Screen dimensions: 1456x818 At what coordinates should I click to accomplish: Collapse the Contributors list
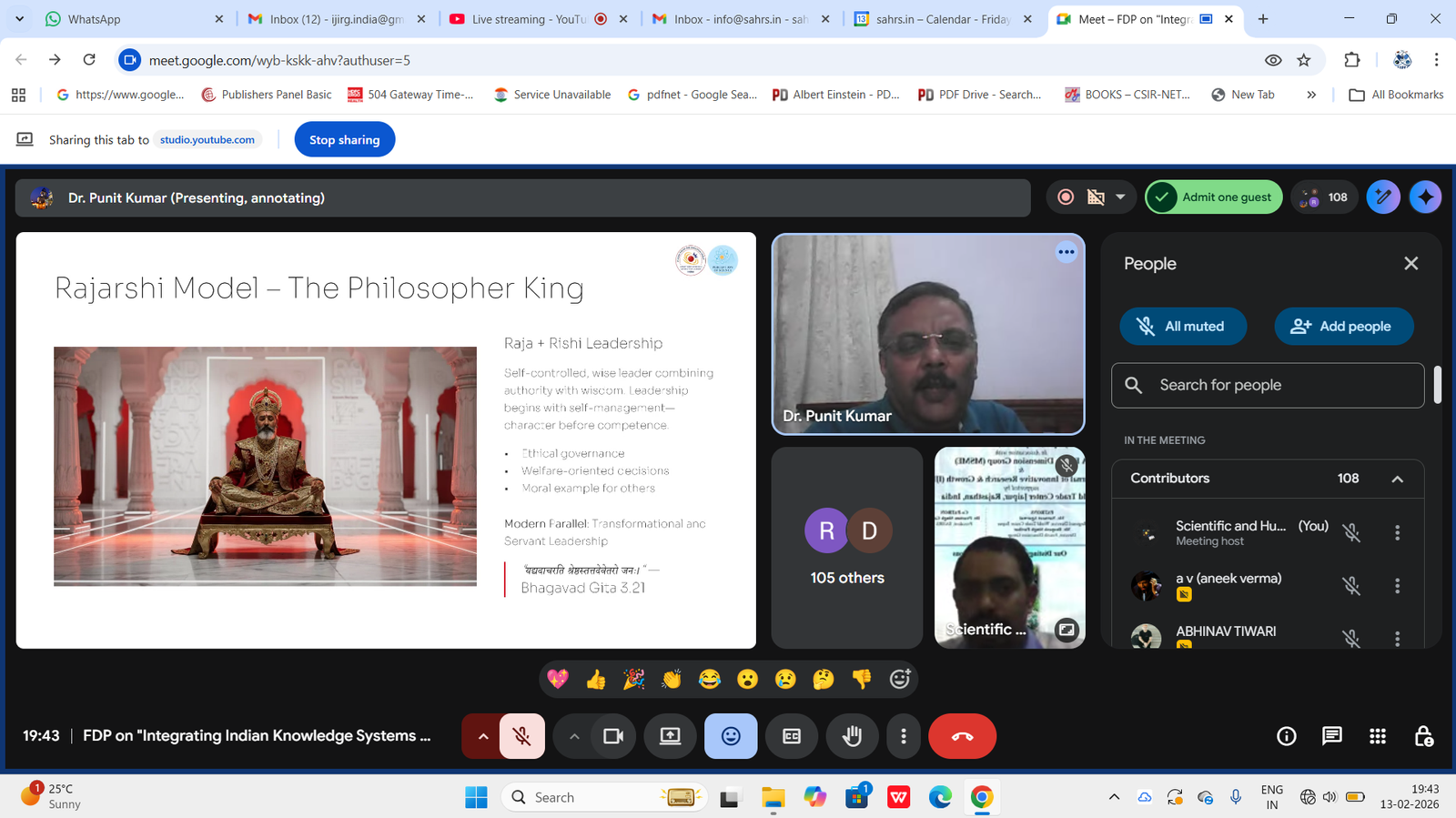[x=1397, y=479]
